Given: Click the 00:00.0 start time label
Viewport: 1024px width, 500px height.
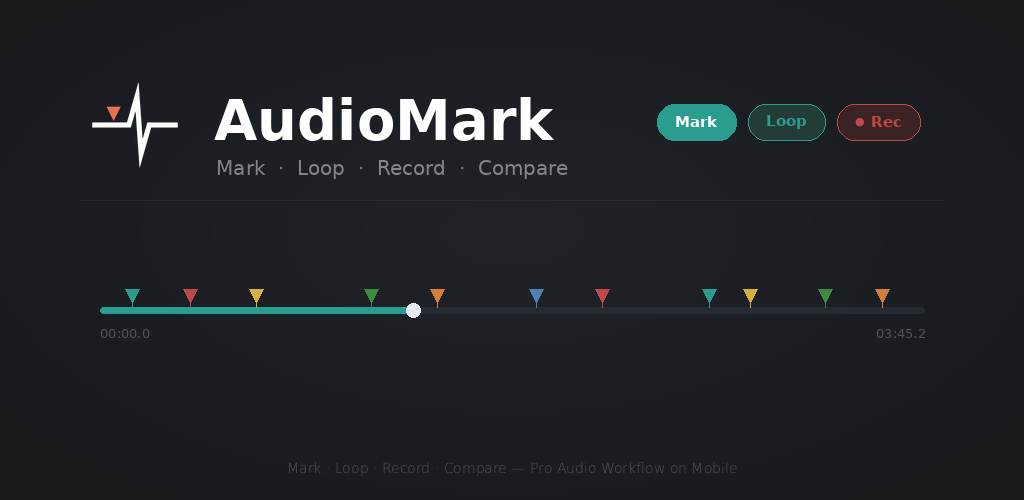Looking at the screenshot, I should coord(125,334).
